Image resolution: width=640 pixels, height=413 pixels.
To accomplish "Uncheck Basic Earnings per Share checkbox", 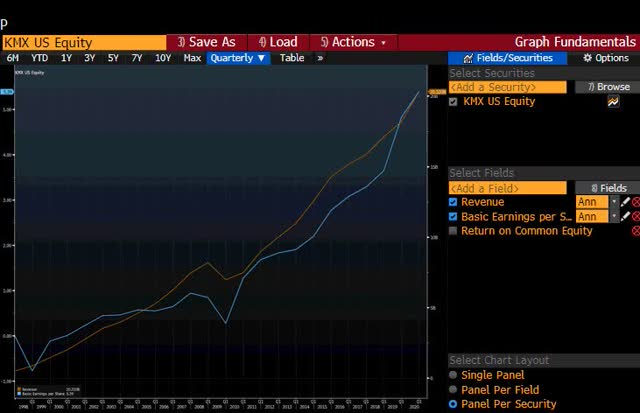I will pos(453,216).
